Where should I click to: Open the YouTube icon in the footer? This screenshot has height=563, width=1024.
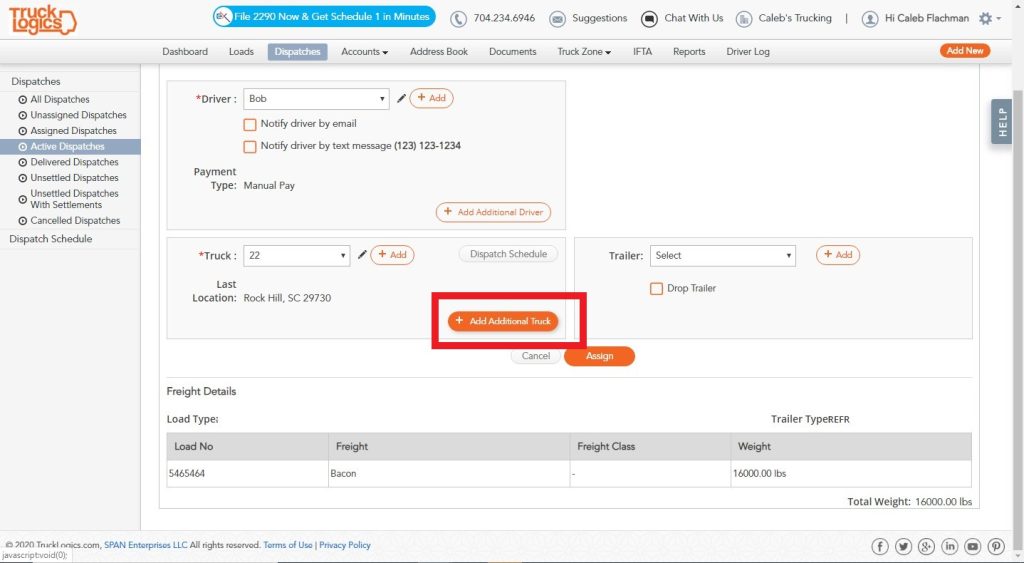(972, 546)
